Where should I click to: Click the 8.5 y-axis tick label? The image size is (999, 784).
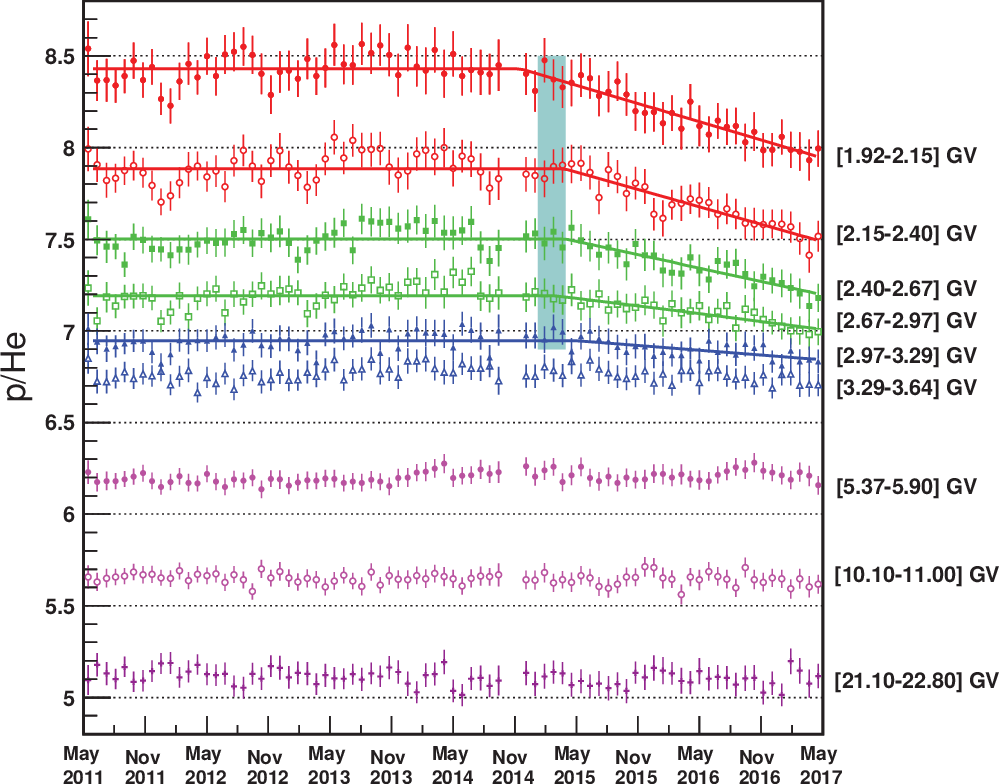(59, 57)
